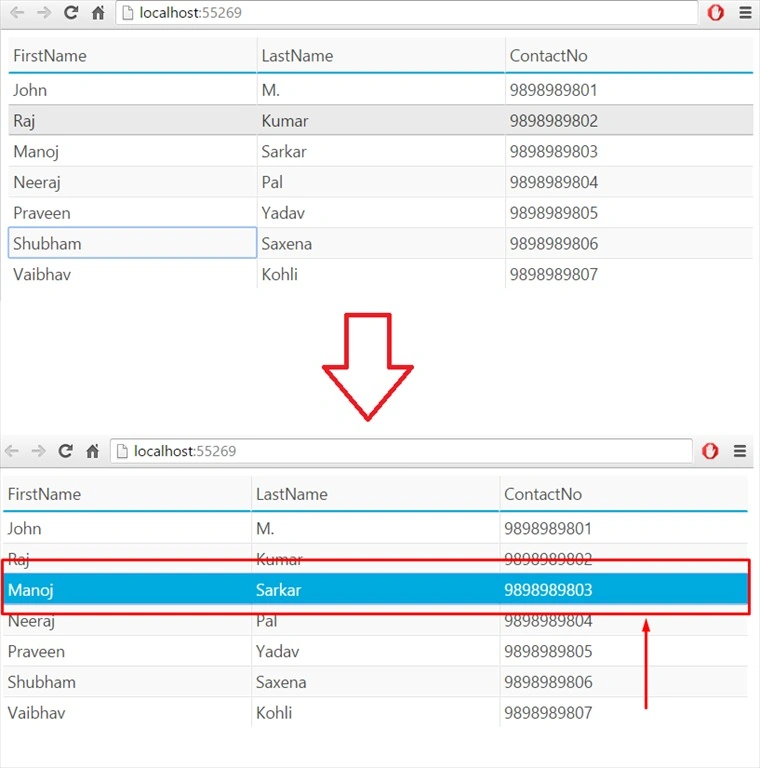Sort by LastName header in lower table
Viewport: 760px width, 768px height.
(376, 494)
